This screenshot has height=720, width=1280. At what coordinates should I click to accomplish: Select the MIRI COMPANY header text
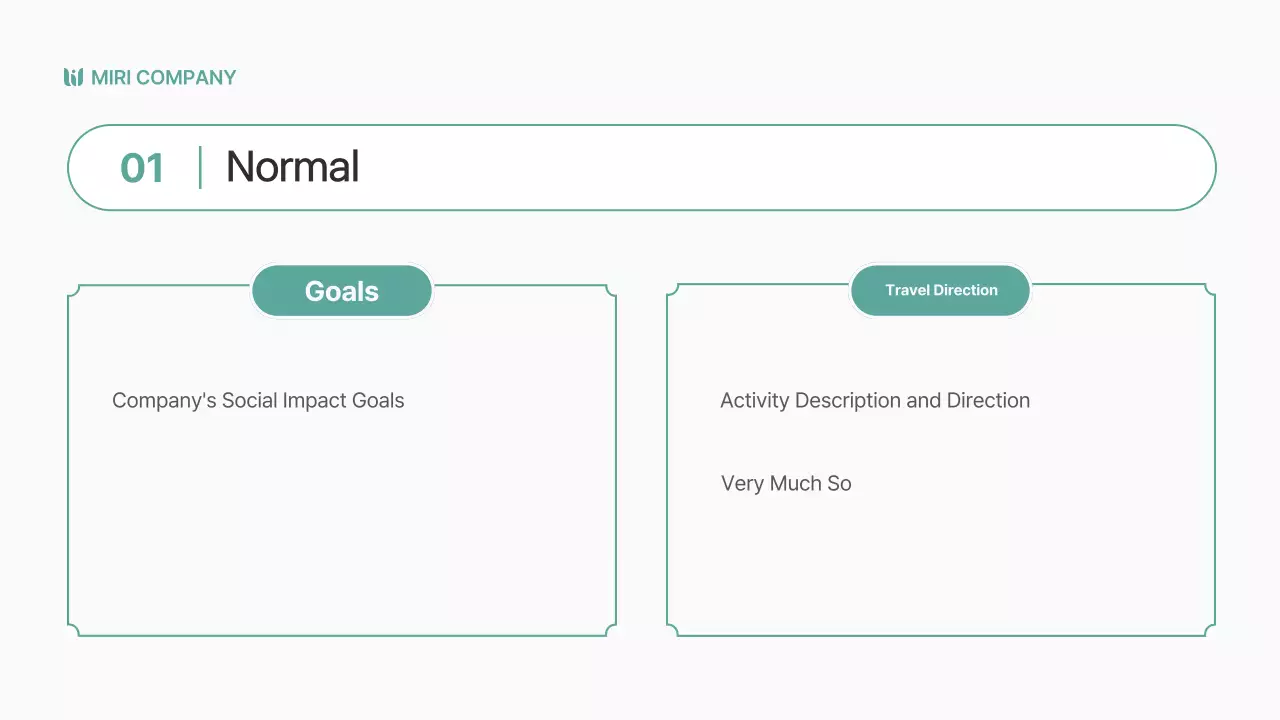click(x=163, y=77)
